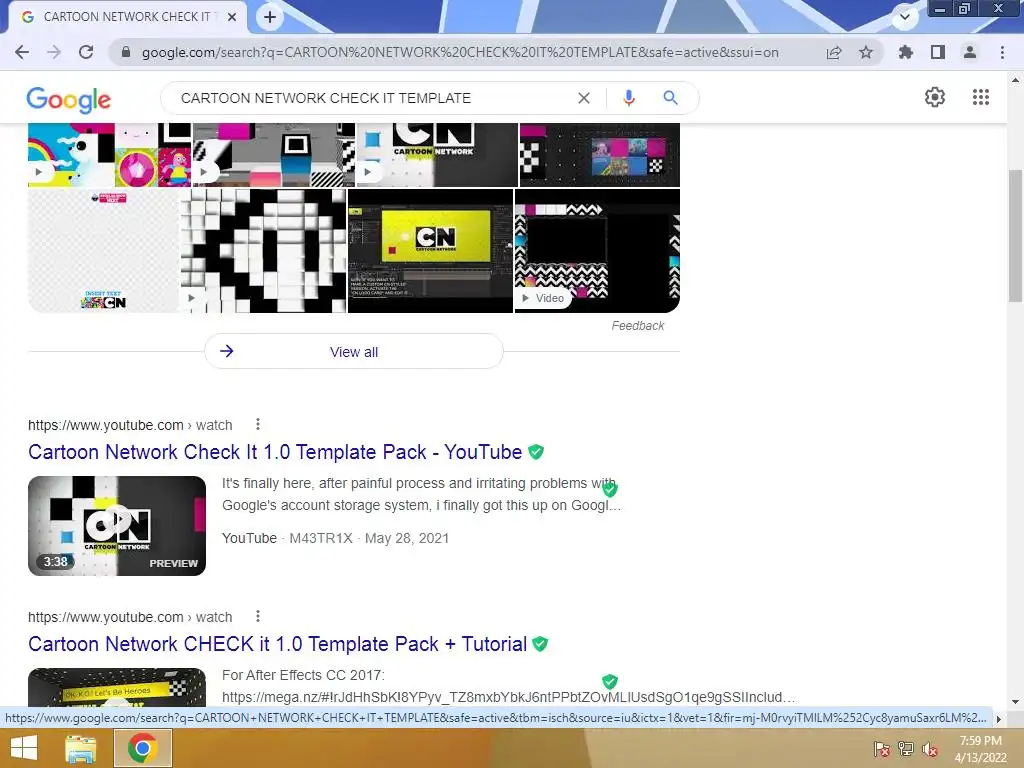Select the CARTOON NETWORK CHECK IT tab

pyautogui.click(x=126, y=17)
